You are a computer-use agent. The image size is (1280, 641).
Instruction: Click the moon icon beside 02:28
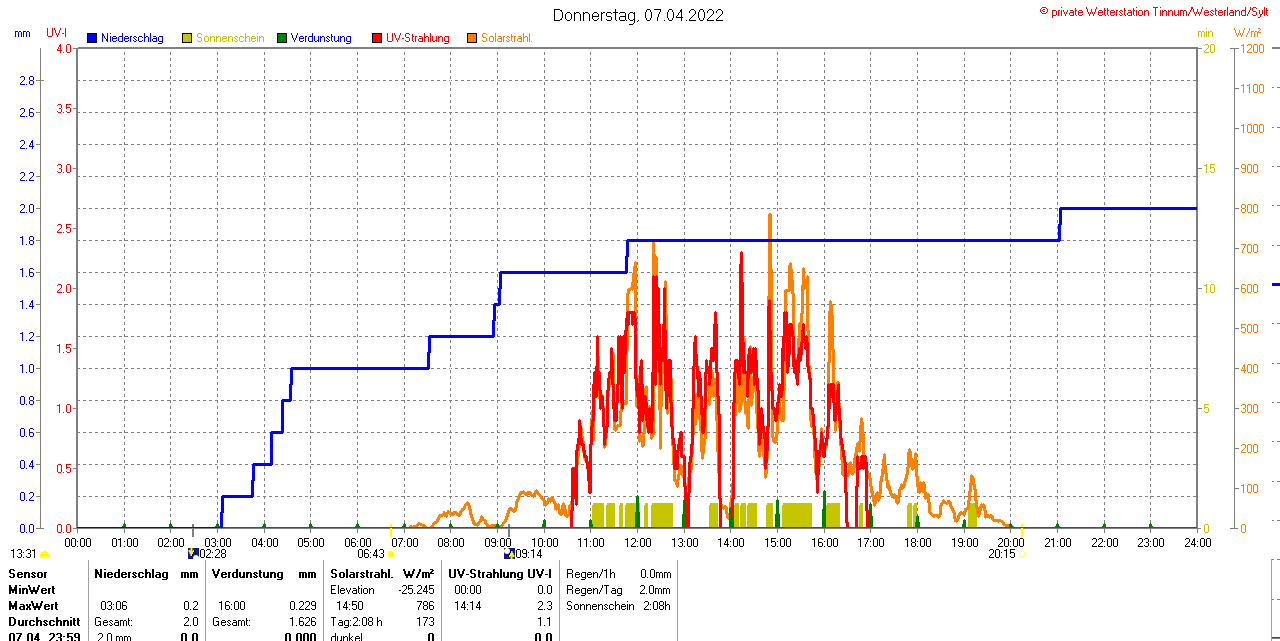tap(193, 553)
